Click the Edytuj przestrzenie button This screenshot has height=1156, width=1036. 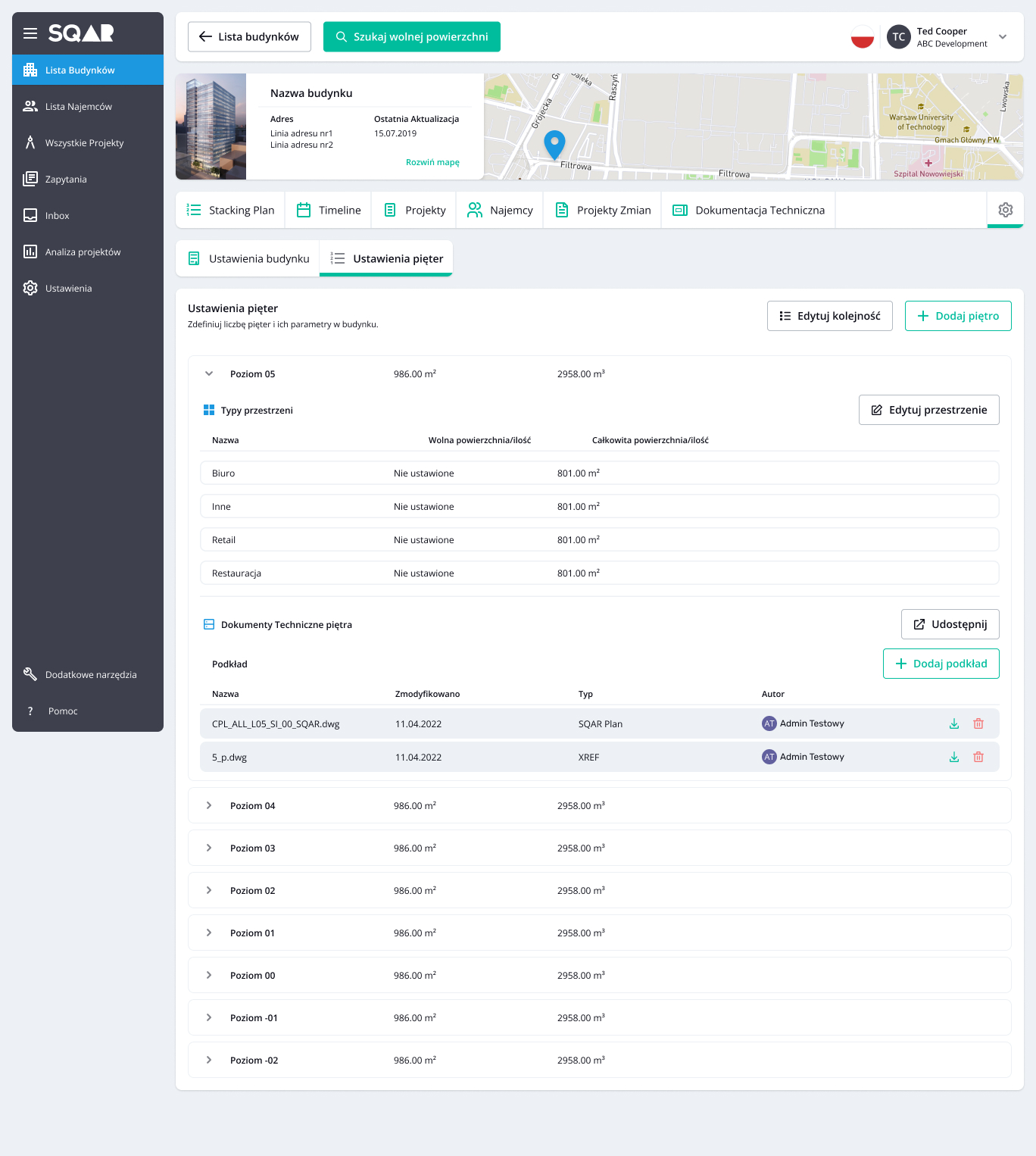tap(928, 410)
